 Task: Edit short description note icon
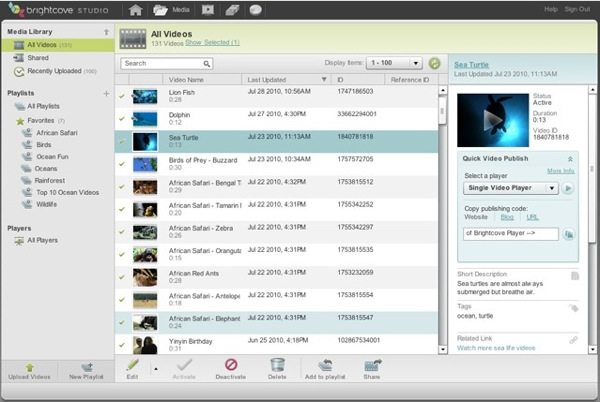coord(575,276)
